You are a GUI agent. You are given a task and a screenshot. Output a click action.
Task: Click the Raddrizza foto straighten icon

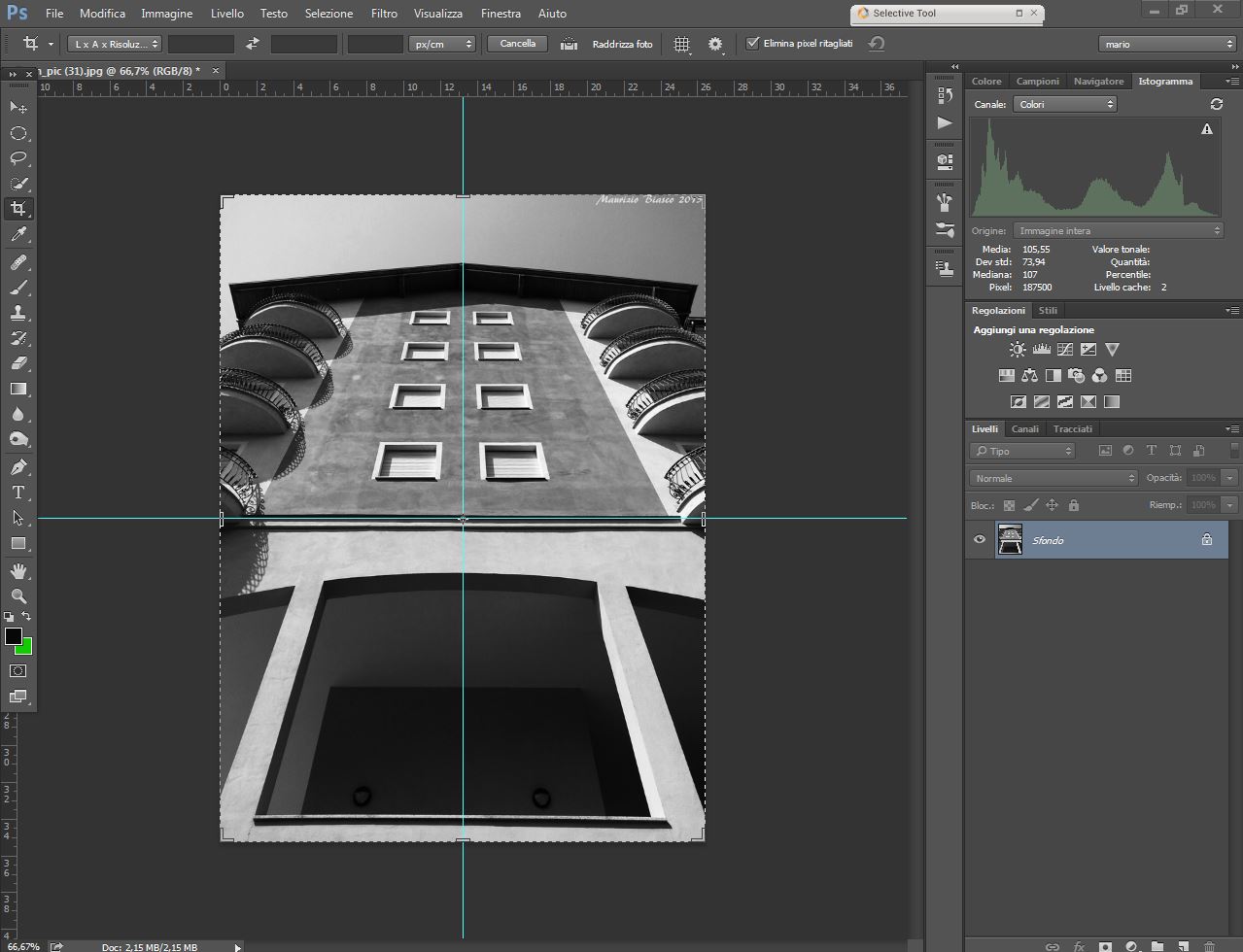[x=570, y=44]
